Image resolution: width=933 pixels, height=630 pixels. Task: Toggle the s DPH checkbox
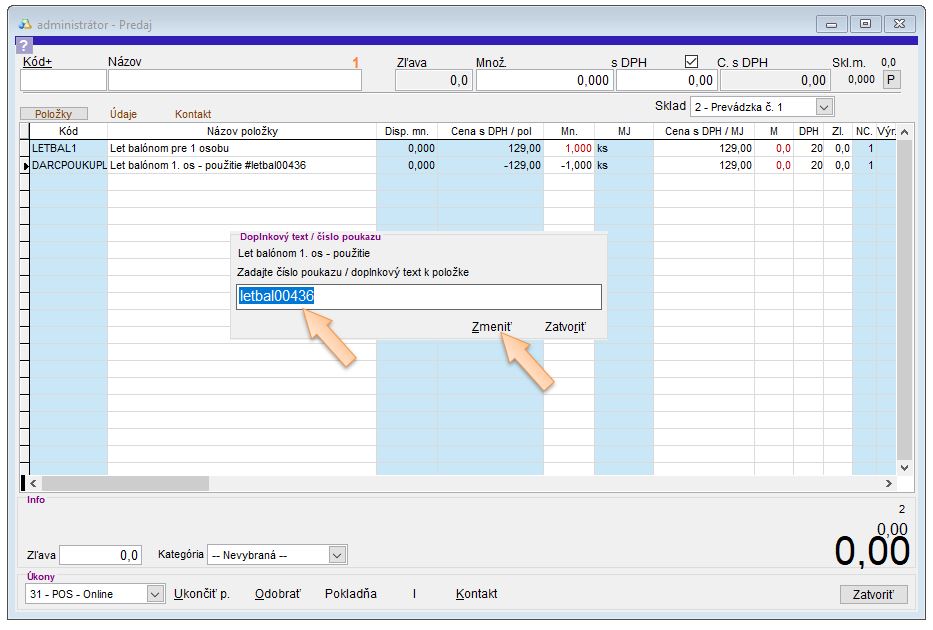(x=691, y=61)
